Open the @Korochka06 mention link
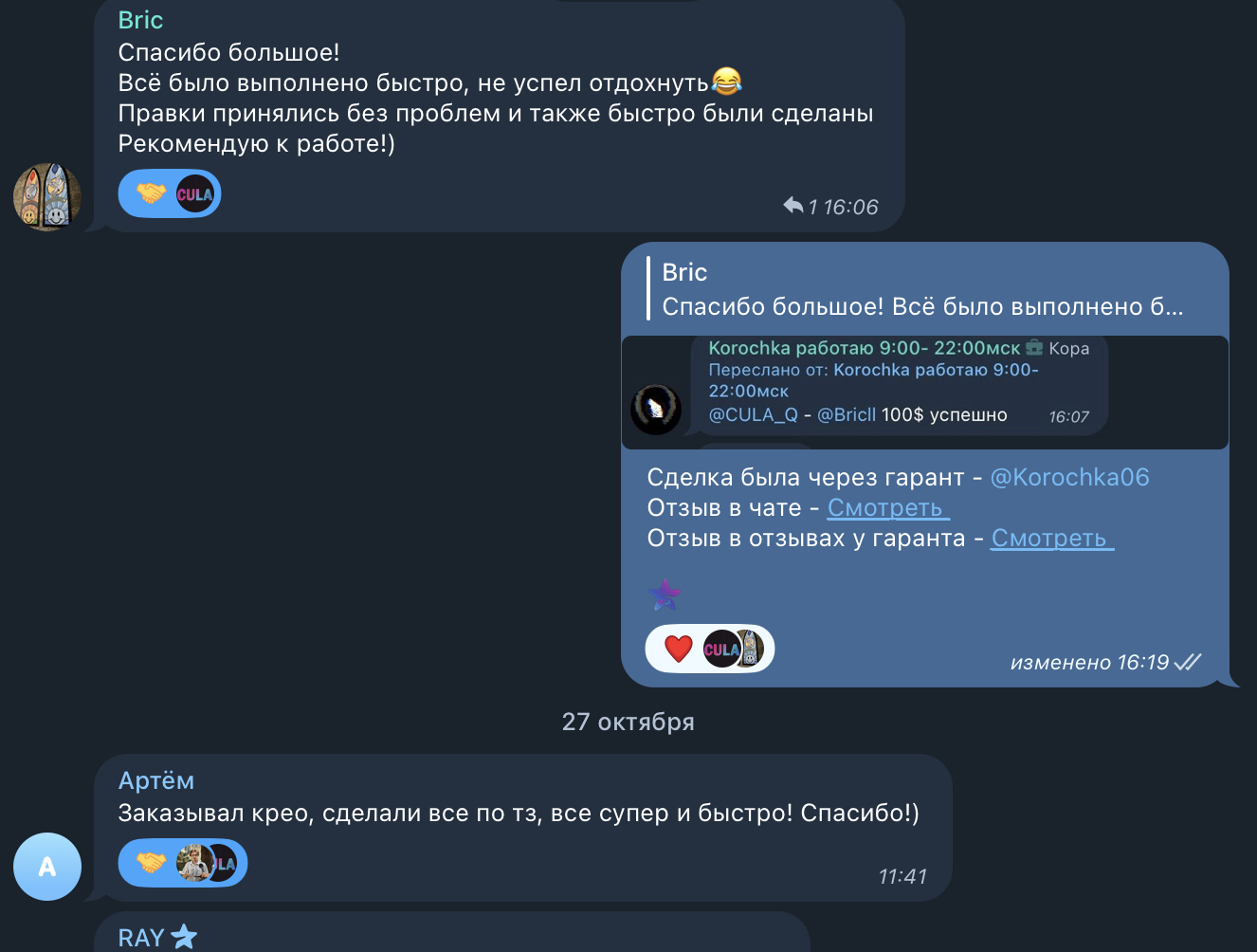This screenshot has height=952, width=1257. pos(1069,477)
